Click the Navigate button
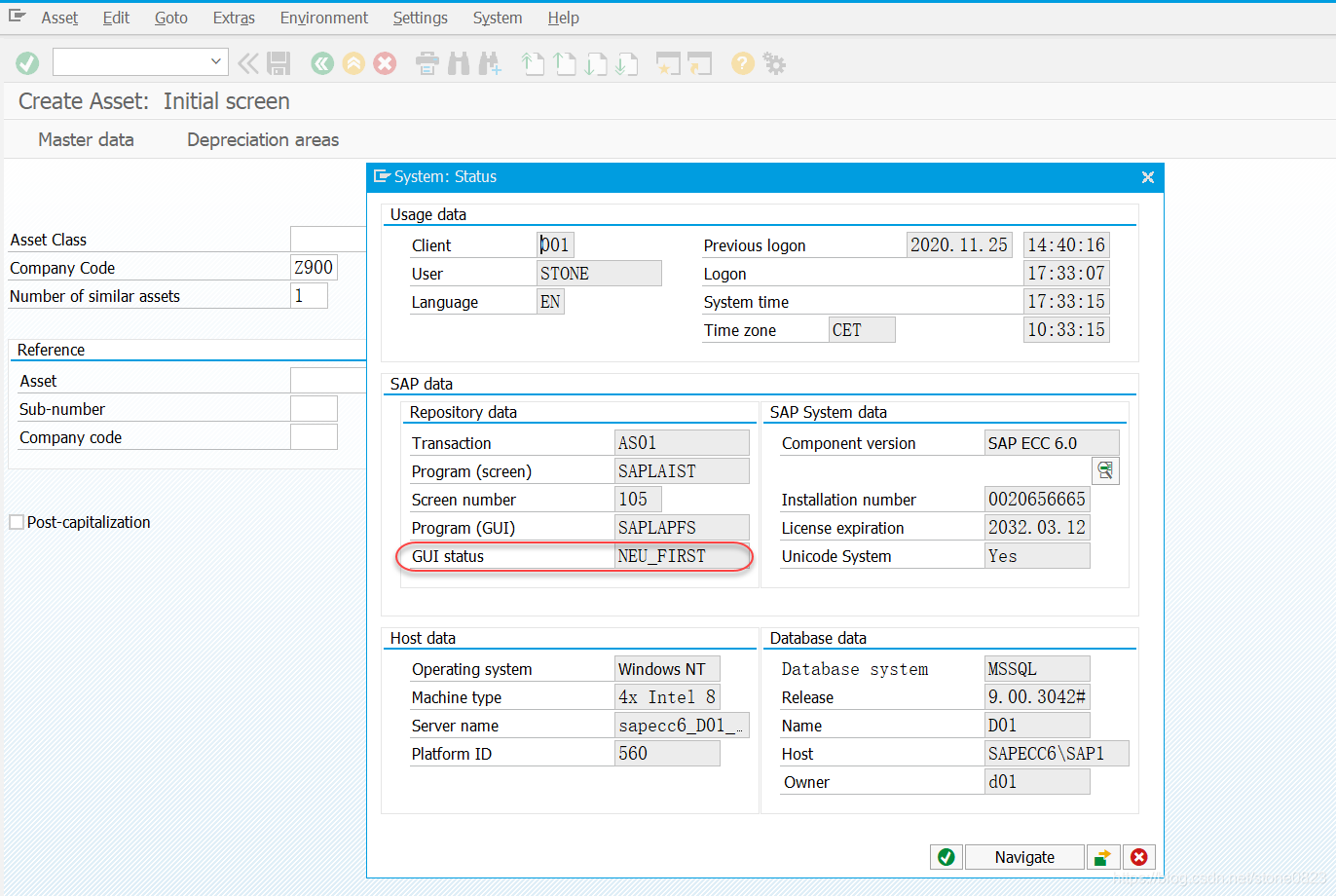This screenshot has width=1336, height=896. coord(1024,857)
